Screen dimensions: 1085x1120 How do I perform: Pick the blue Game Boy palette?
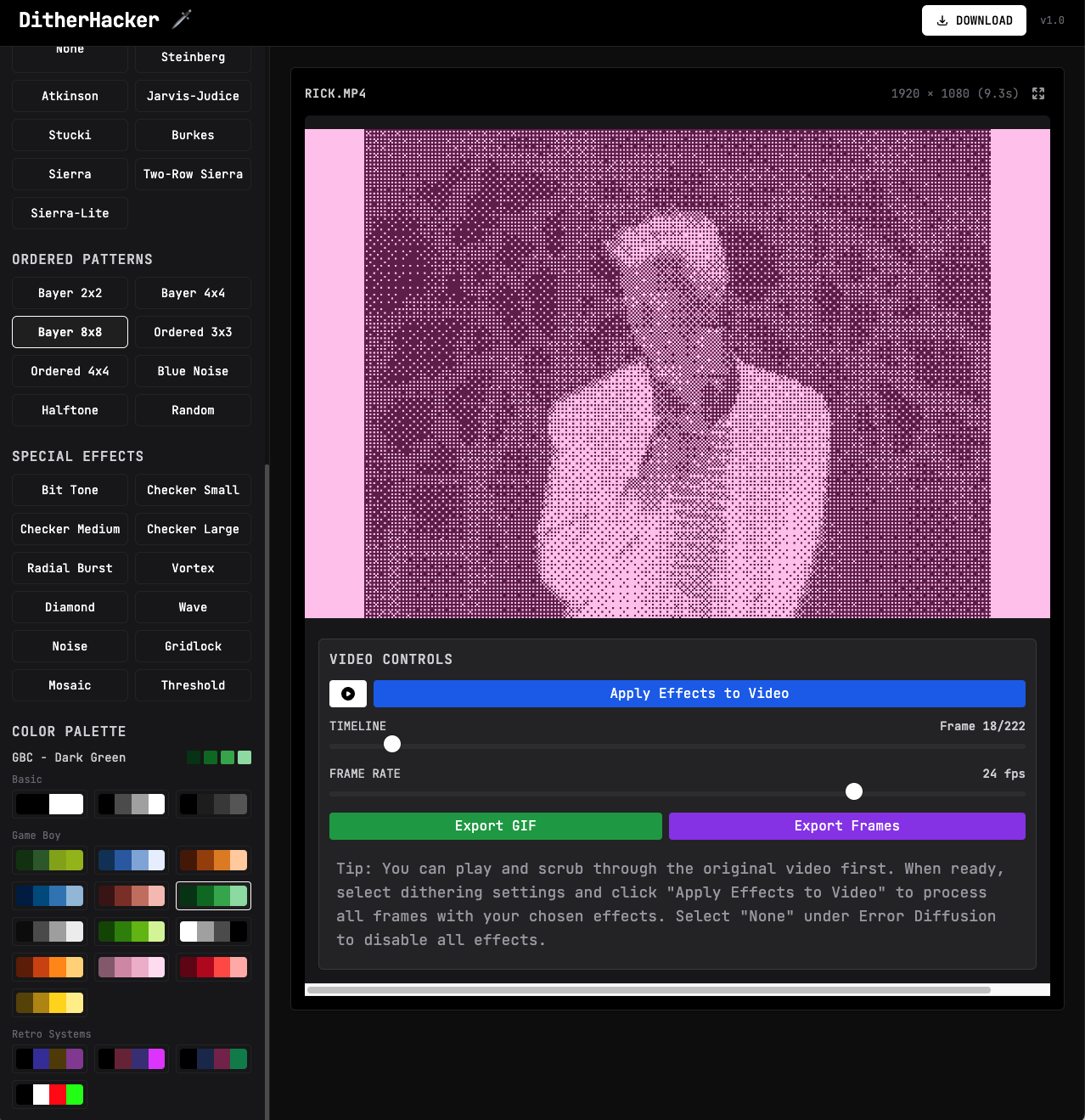click(x=132, y=860)
